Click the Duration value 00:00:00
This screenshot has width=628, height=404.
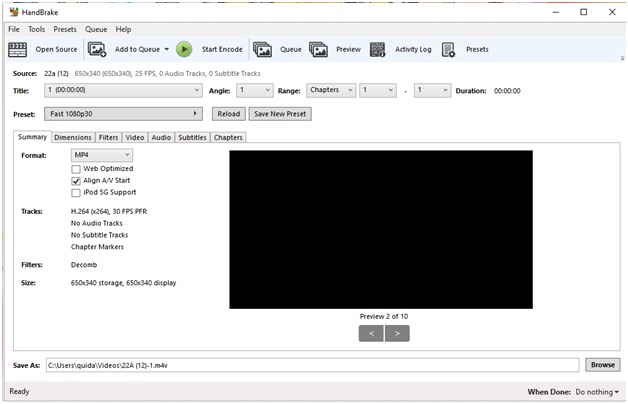tap(507, 91)
